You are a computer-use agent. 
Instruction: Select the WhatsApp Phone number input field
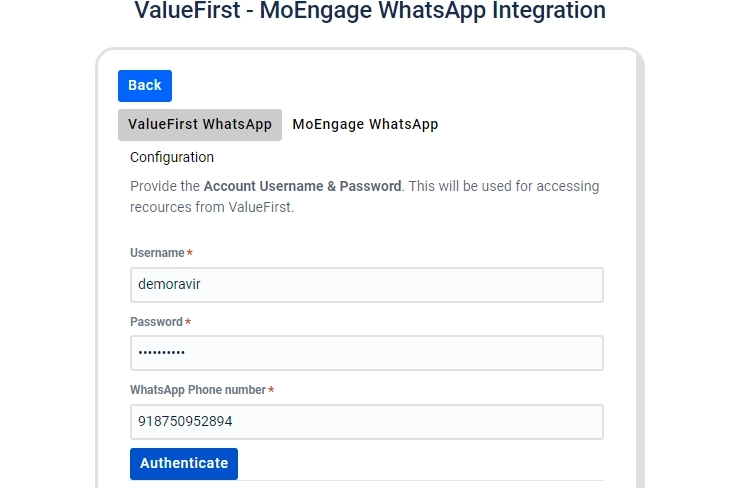[x=366, y=422]
